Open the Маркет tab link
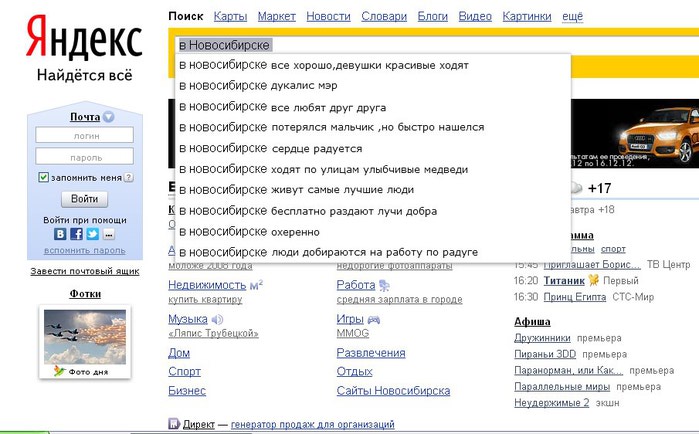This screenshot has height=434, width=699. (276, 16)
